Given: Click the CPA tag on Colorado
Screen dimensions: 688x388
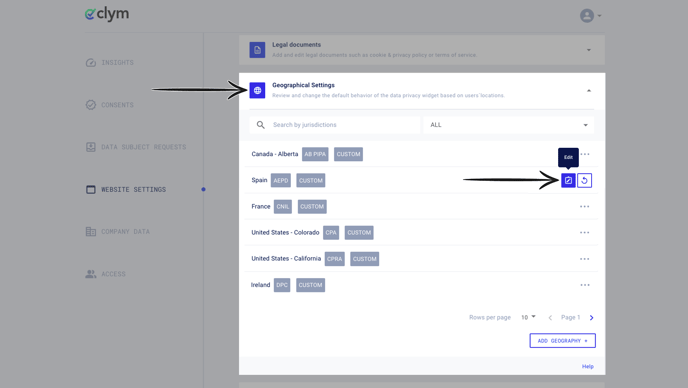Looking at the screenshot, I should (331, 233).
